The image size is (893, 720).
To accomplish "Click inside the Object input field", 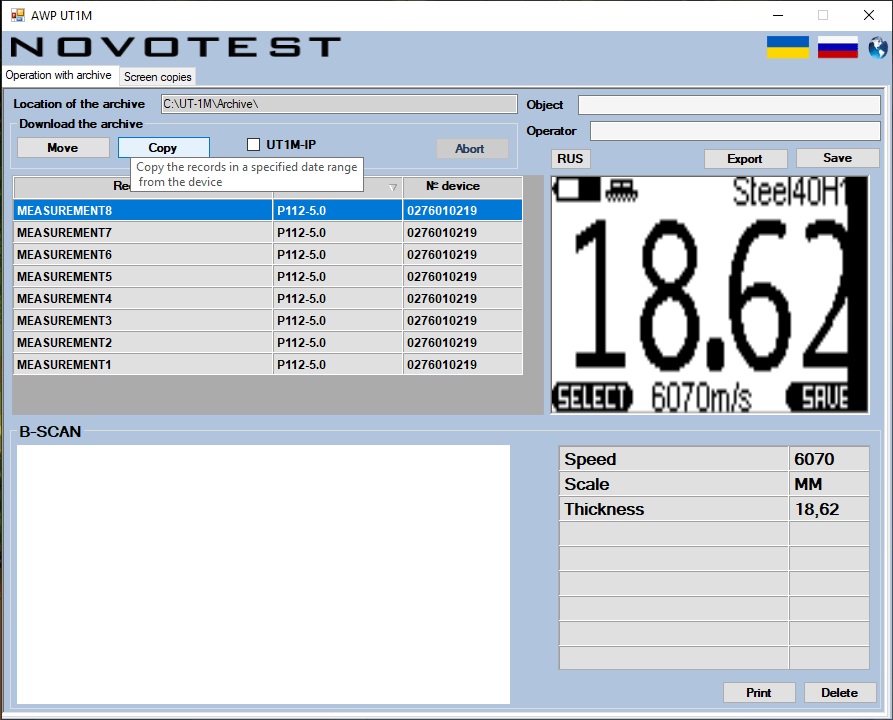I will pos(735,104).
